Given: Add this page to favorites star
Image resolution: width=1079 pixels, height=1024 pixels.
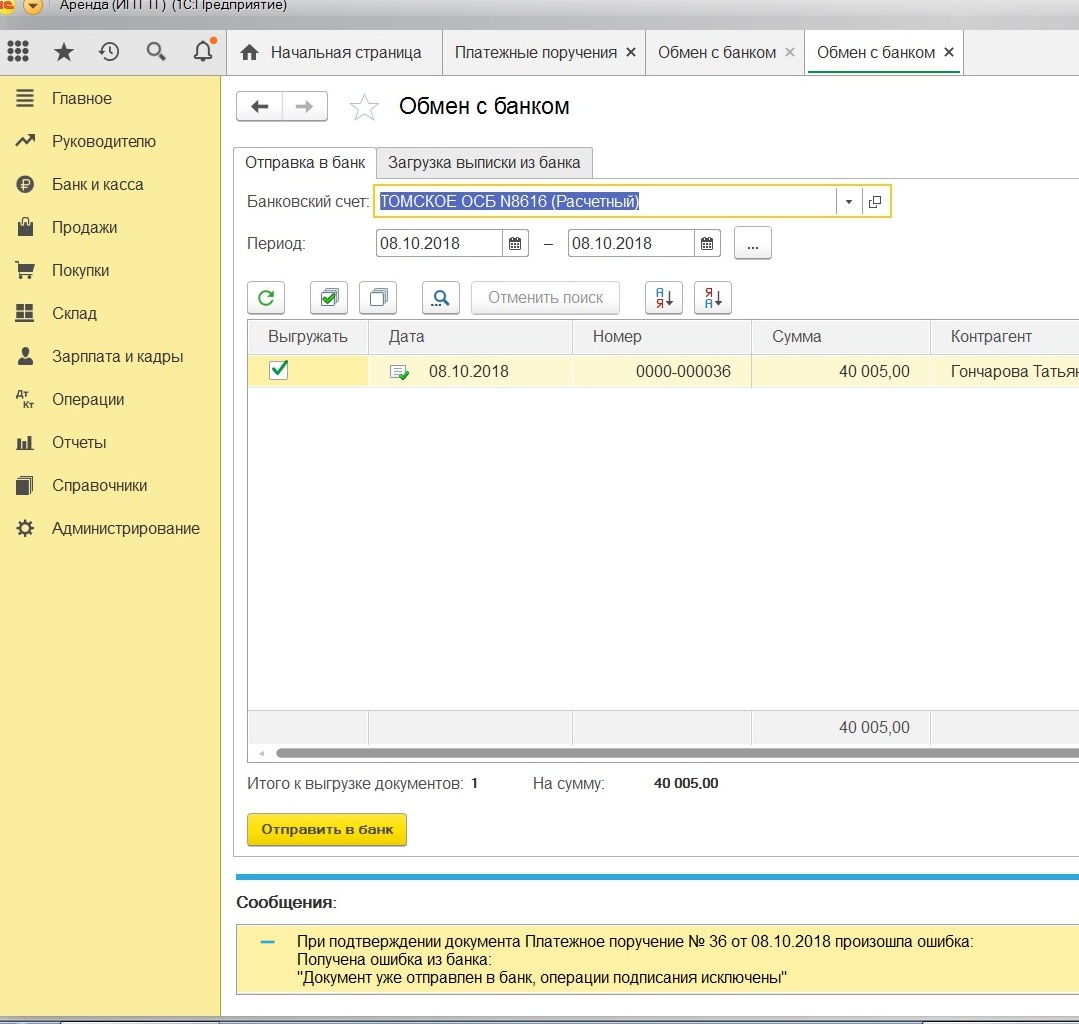Looking at the screenshot, I should click(x=364, y=107).
